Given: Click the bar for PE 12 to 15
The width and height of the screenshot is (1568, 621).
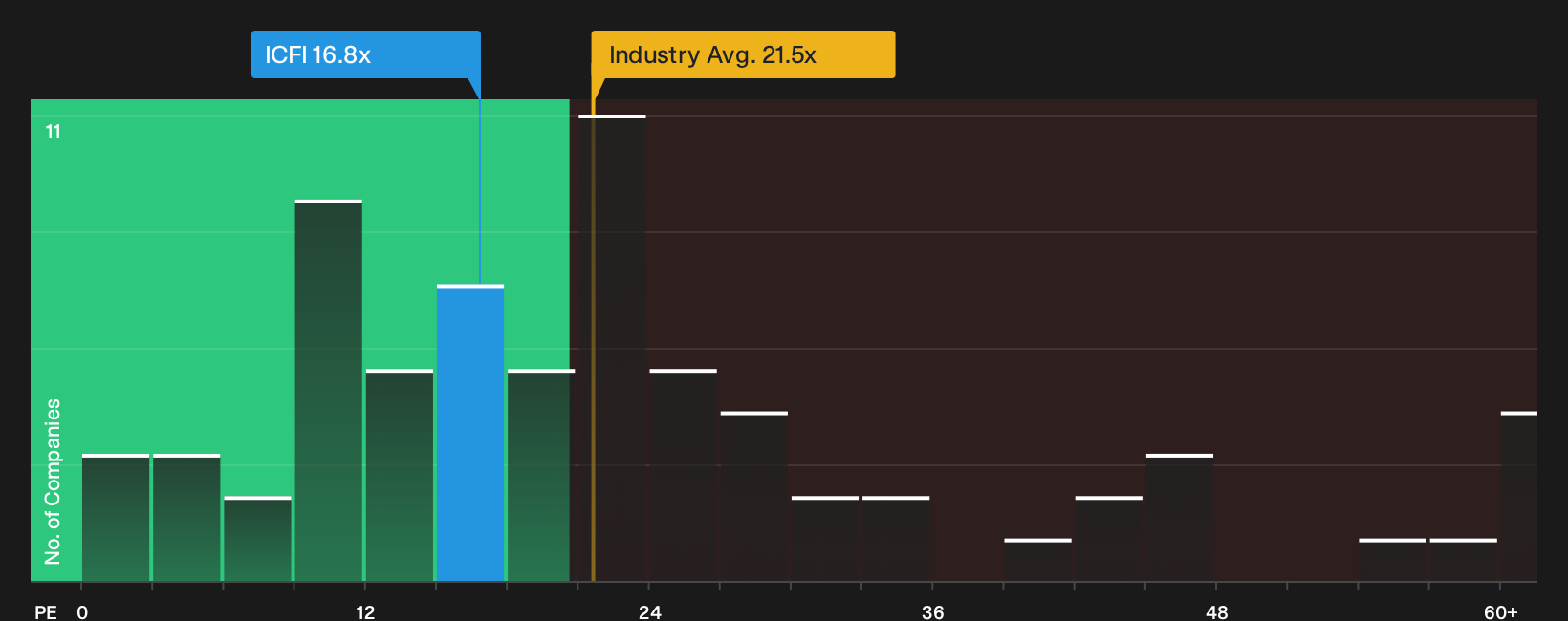Looking at the screenshot, I should (x=400, y=475).
